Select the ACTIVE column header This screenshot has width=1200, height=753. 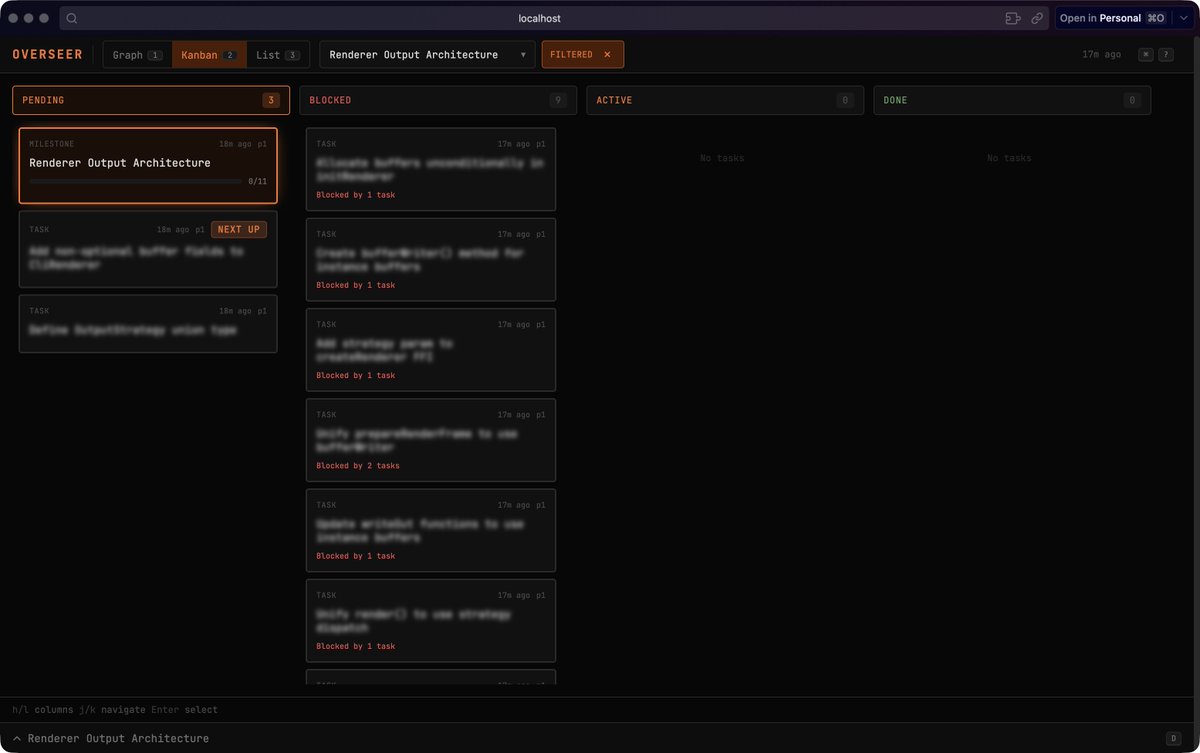click(725, 100)
